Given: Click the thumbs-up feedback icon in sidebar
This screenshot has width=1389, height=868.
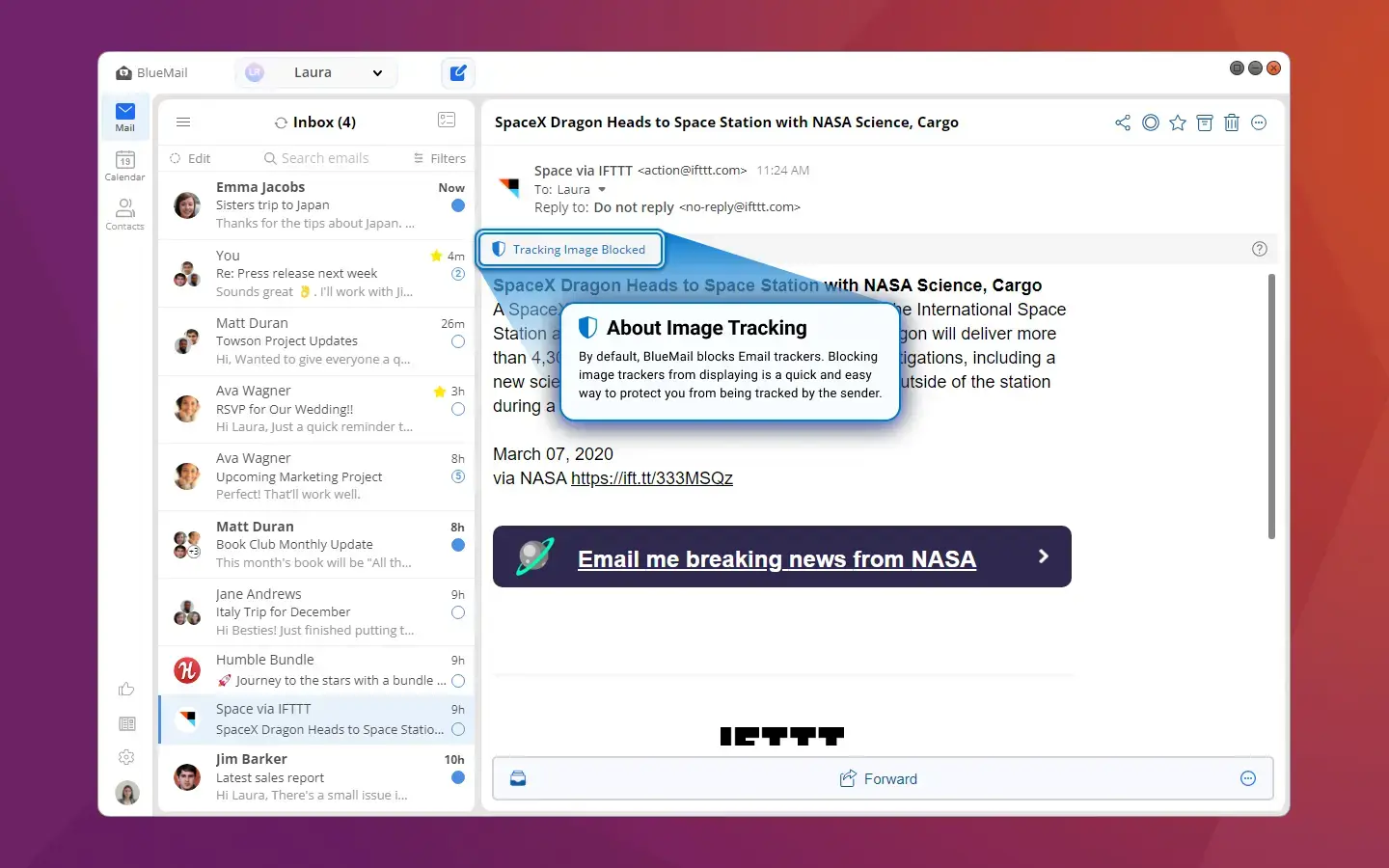Looking at the screenshot, I should (126, 689).
